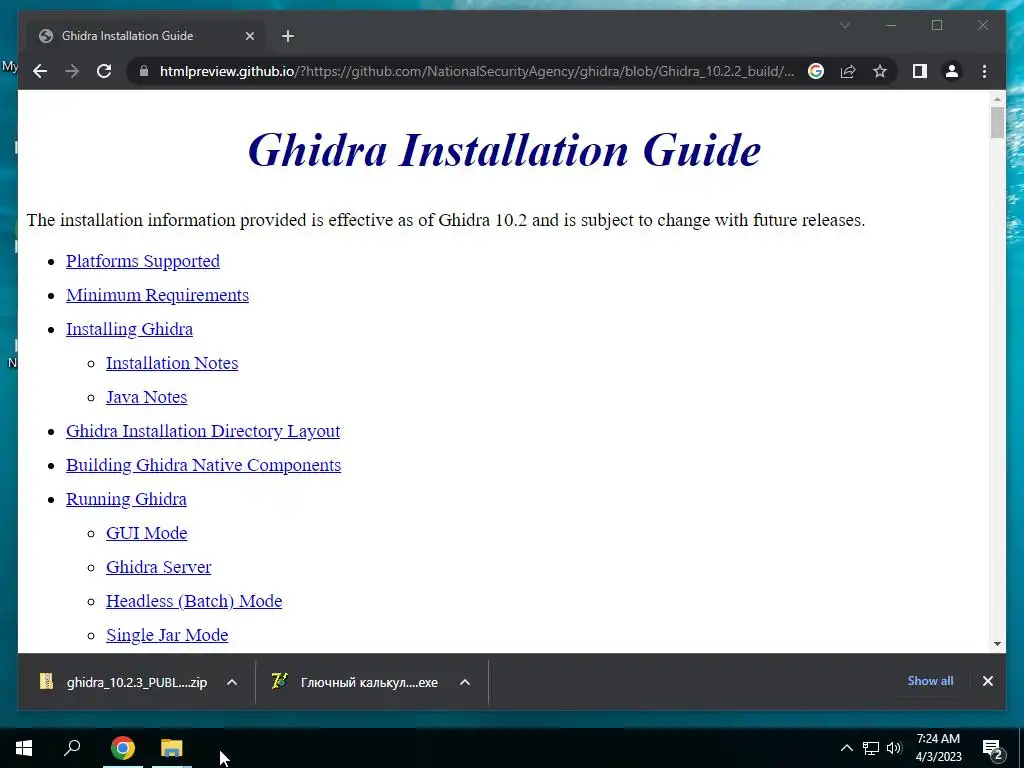Click the padlock site info icon
Image resolution: width=1024 pixels, height=768 pixels.
coord(144,71)
